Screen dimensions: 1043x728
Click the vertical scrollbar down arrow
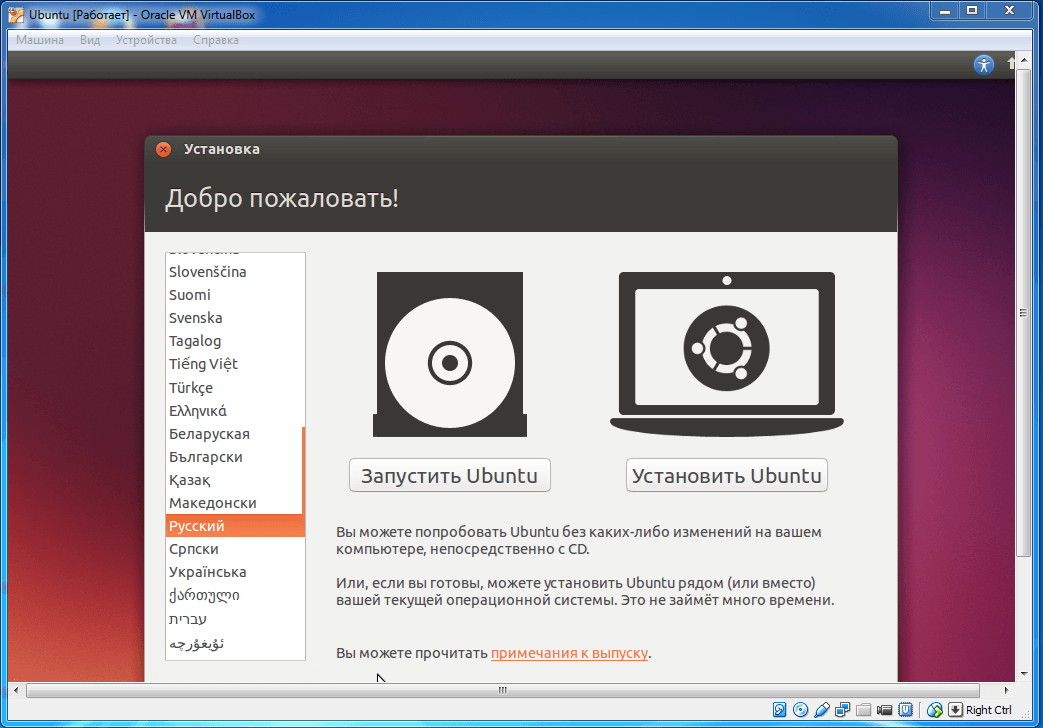tap(1023, 674)
